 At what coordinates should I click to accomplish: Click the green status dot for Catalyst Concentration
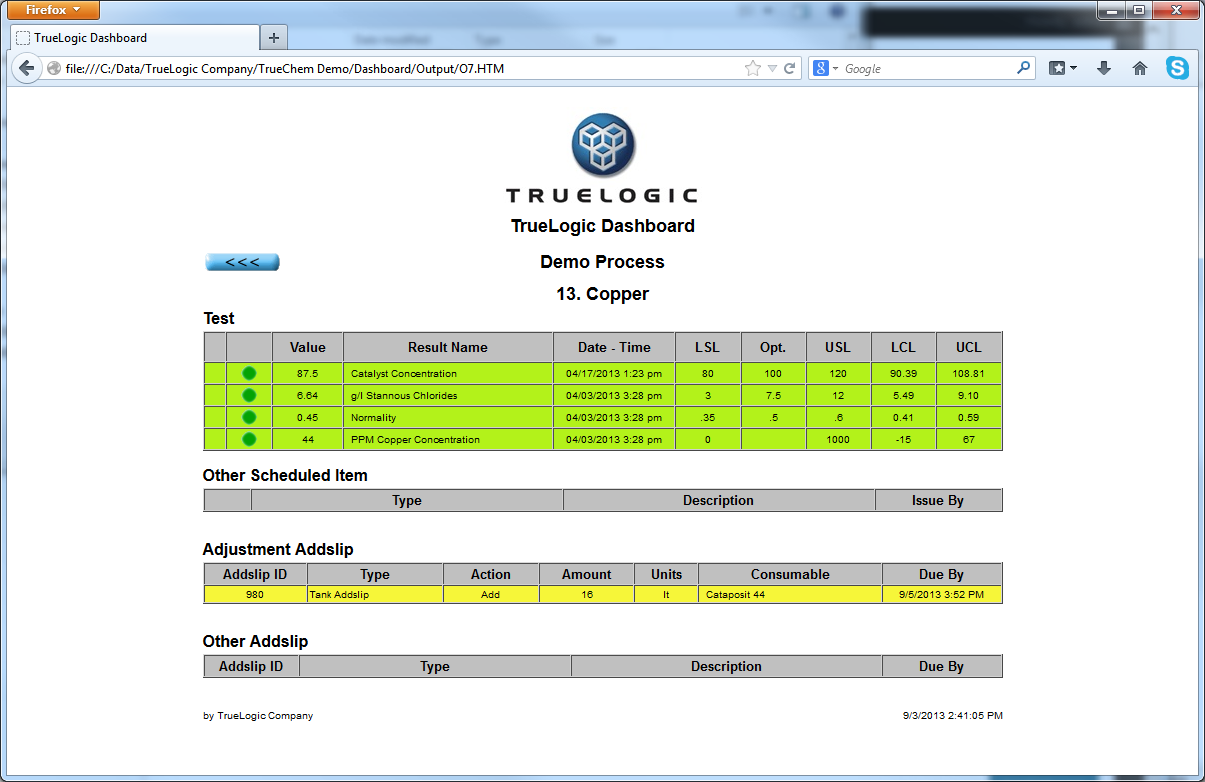[x=249, y=374]
